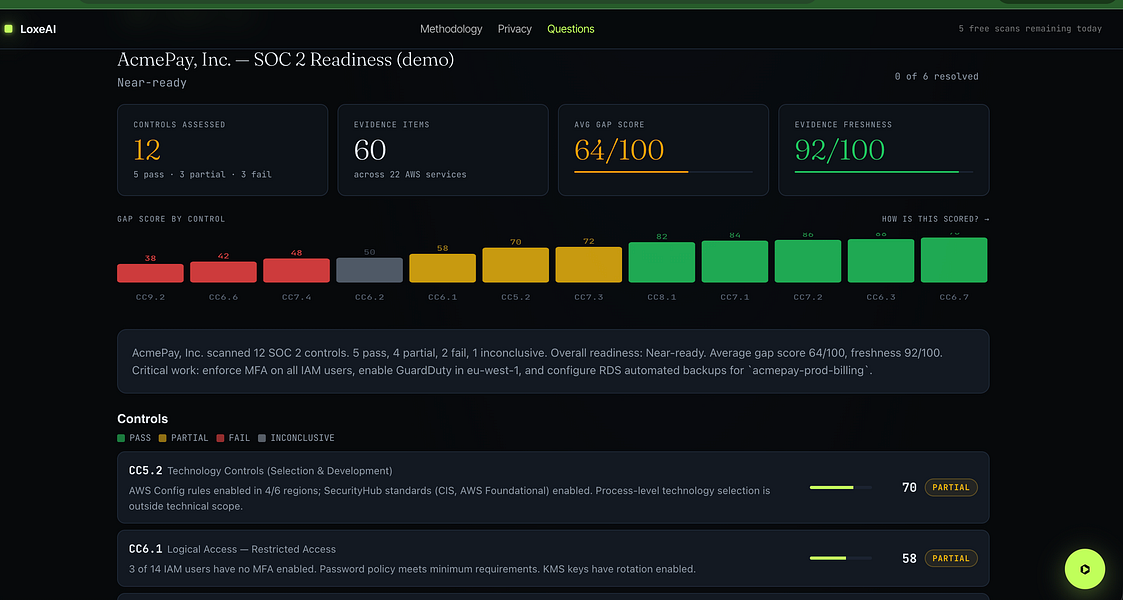Click score 58 in CC6.1 row
This screenshot has height=600, width=1123.
pos(909,558)
